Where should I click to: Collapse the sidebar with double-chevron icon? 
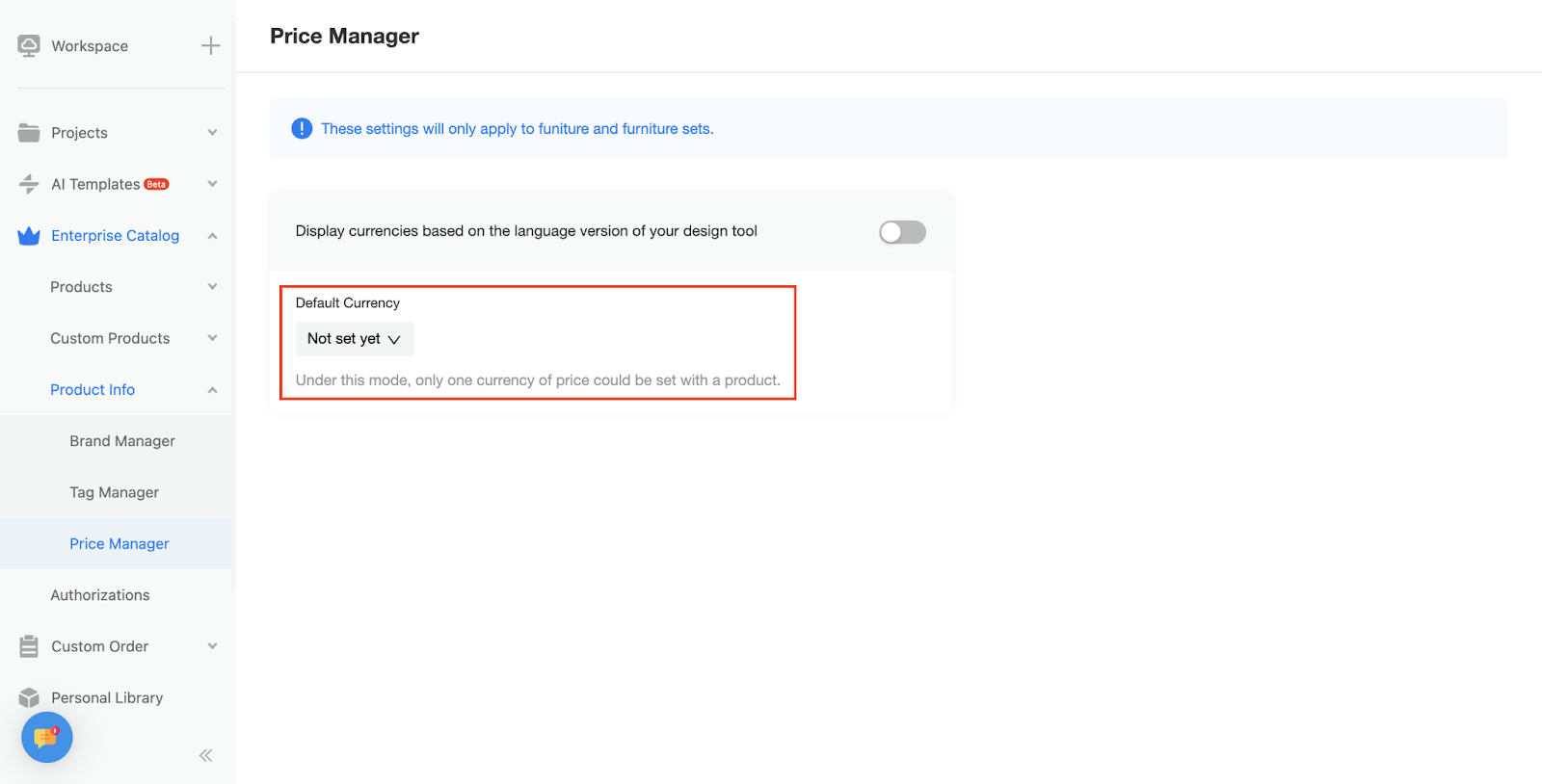[x=205, y=756]
